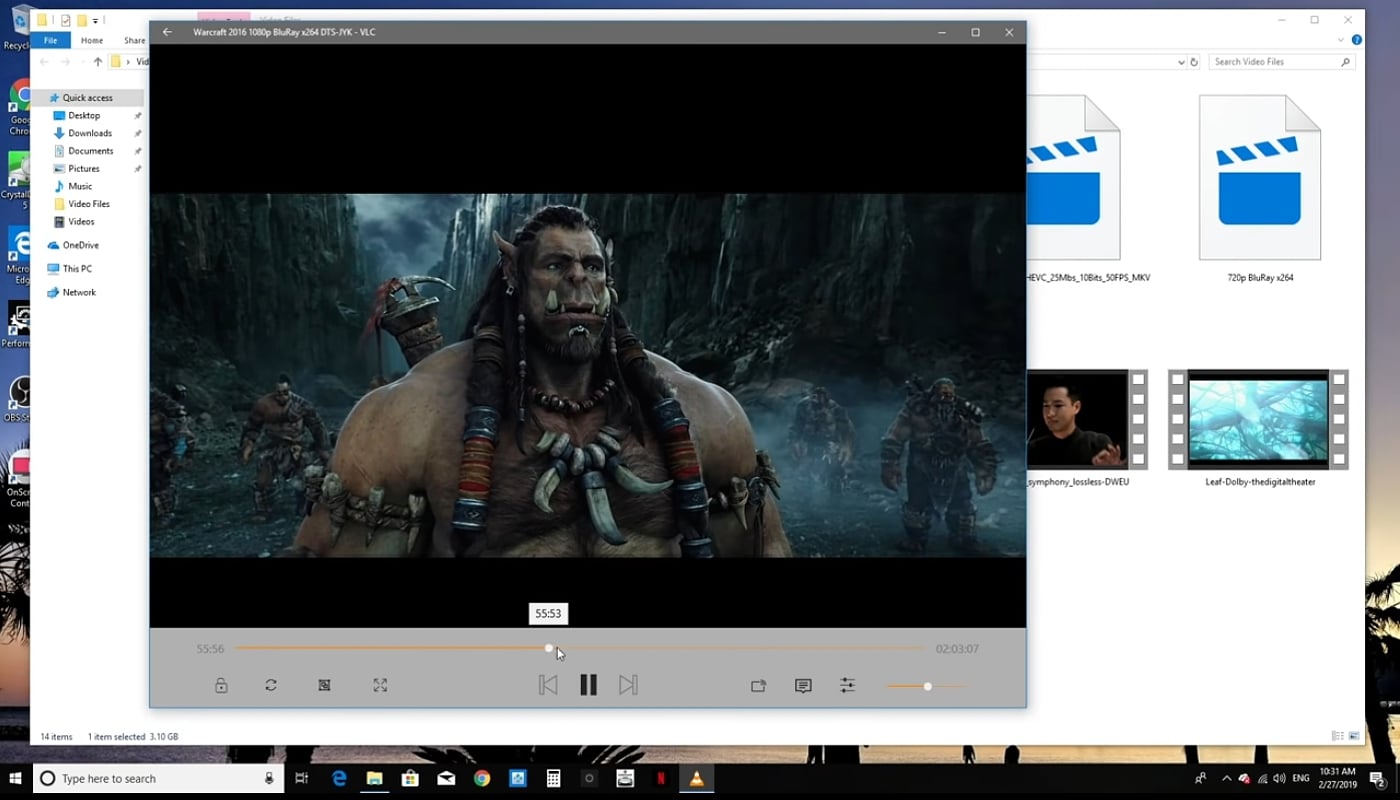Click the back arrow in VLC's title bar
The height and width of the screenshot is (800, 1400).
168,32
